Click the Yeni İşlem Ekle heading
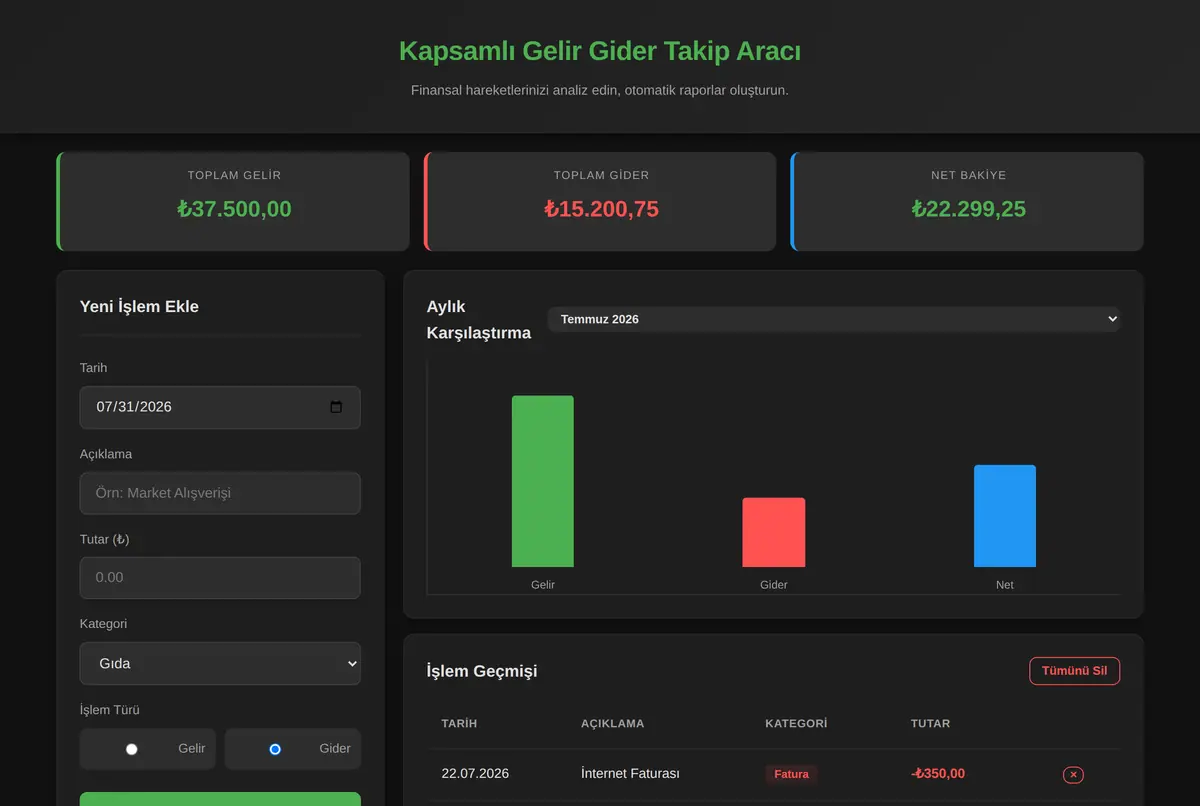 [x=139, y=307]
